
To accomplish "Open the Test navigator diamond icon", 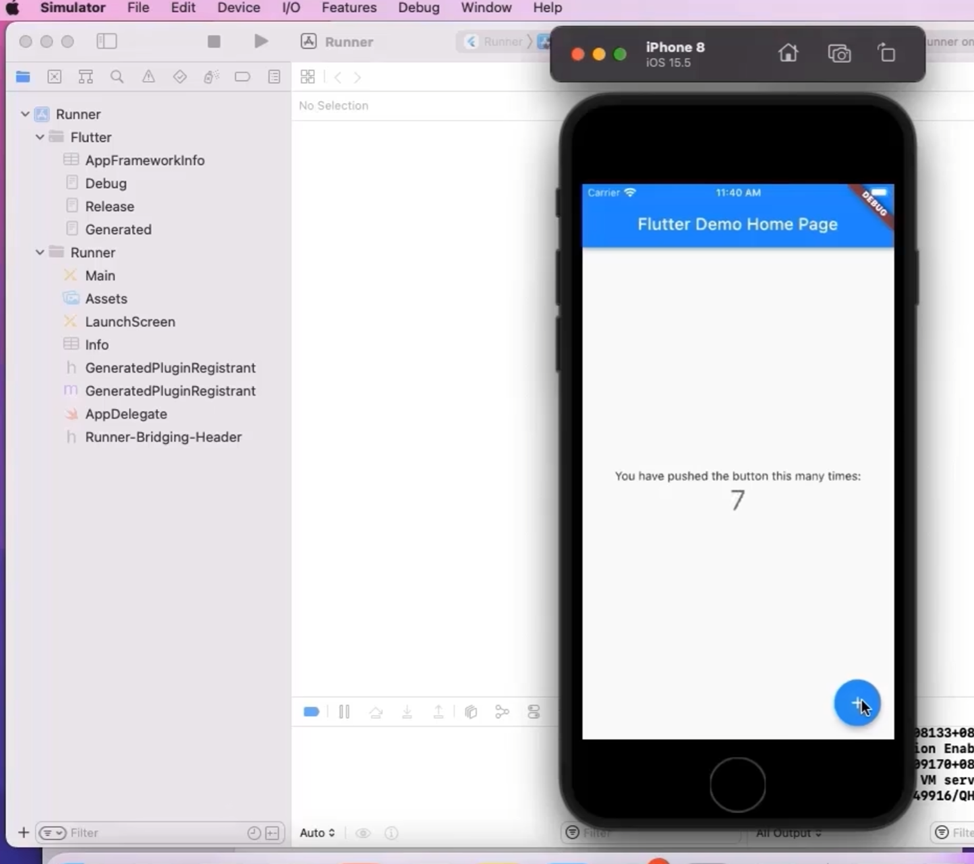I will [x=180, y=77].
